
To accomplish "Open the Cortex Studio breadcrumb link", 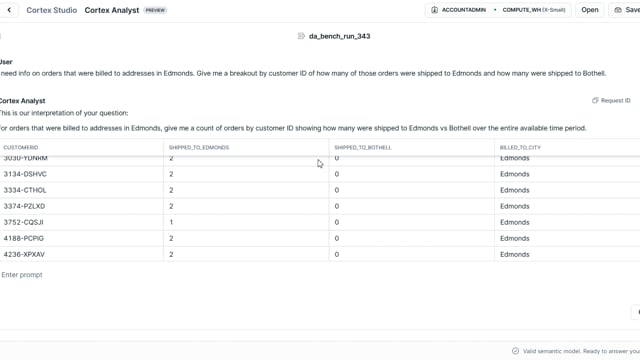I will pos(51,10).
